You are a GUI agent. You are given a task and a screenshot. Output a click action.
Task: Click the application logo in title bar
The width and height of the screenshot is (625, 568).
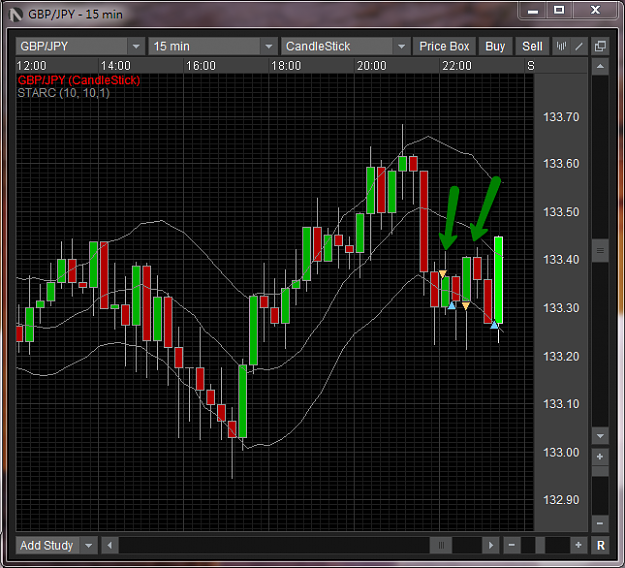(16, 15)
